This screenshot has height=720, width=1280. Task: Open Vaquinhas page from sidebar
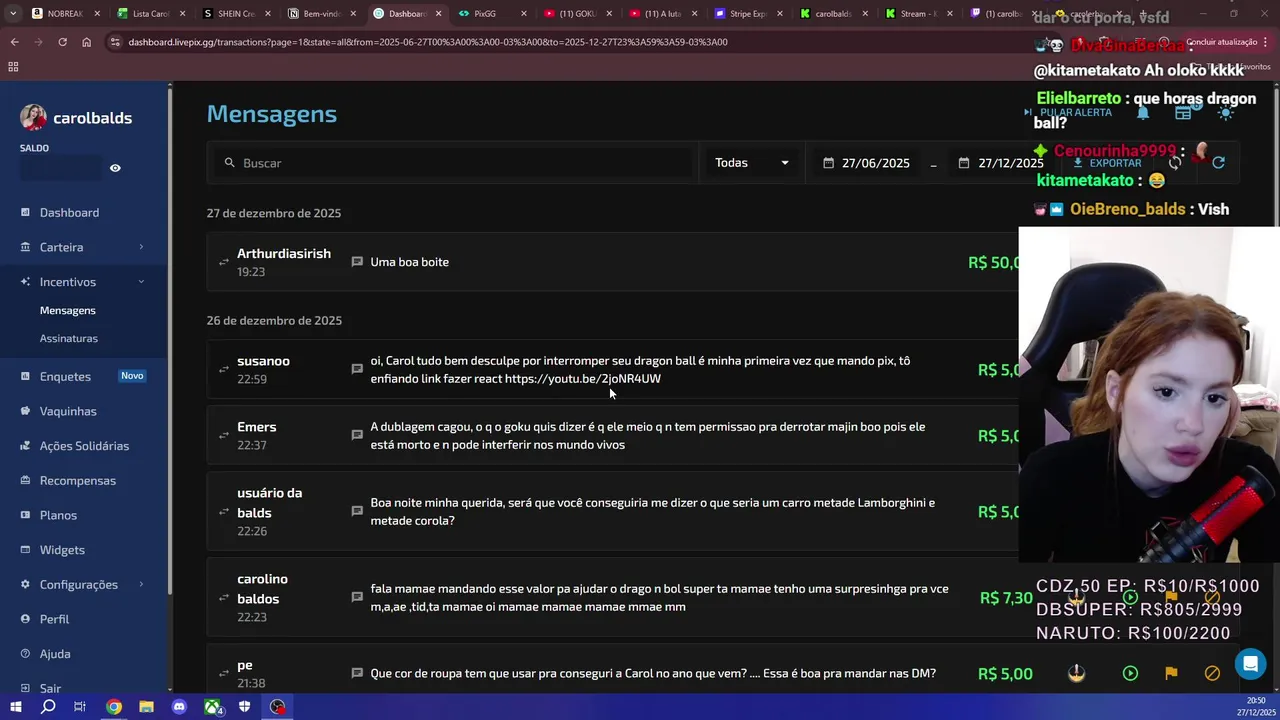click(x=68, y=411)
